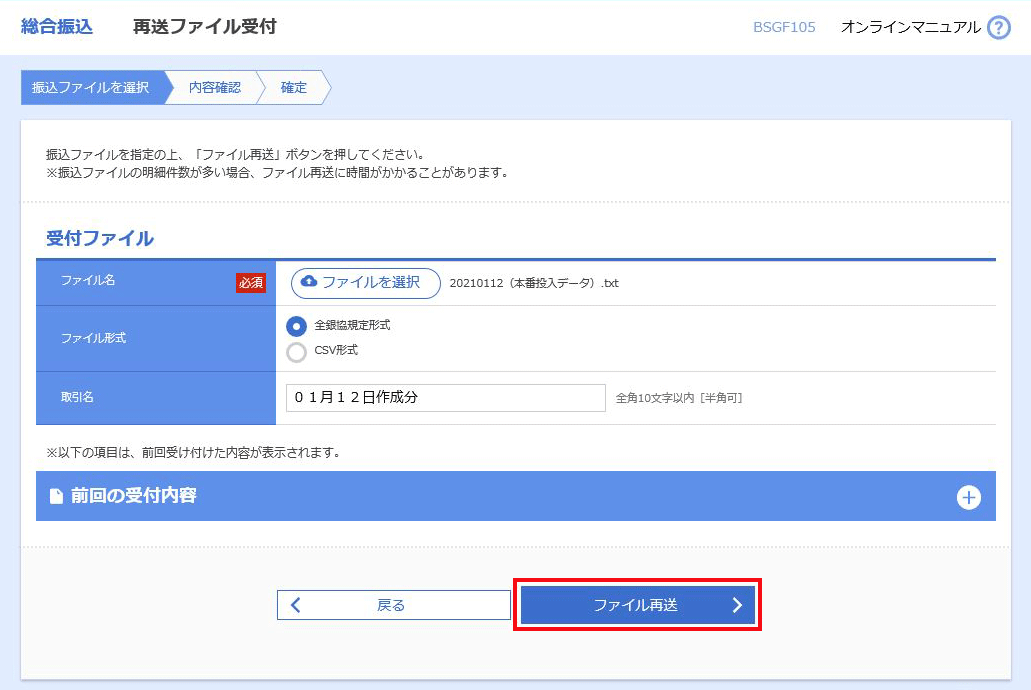Click into the 取引名 text field
The width and height of the screenshot is (1031, 690).
(x=445, y=397)
